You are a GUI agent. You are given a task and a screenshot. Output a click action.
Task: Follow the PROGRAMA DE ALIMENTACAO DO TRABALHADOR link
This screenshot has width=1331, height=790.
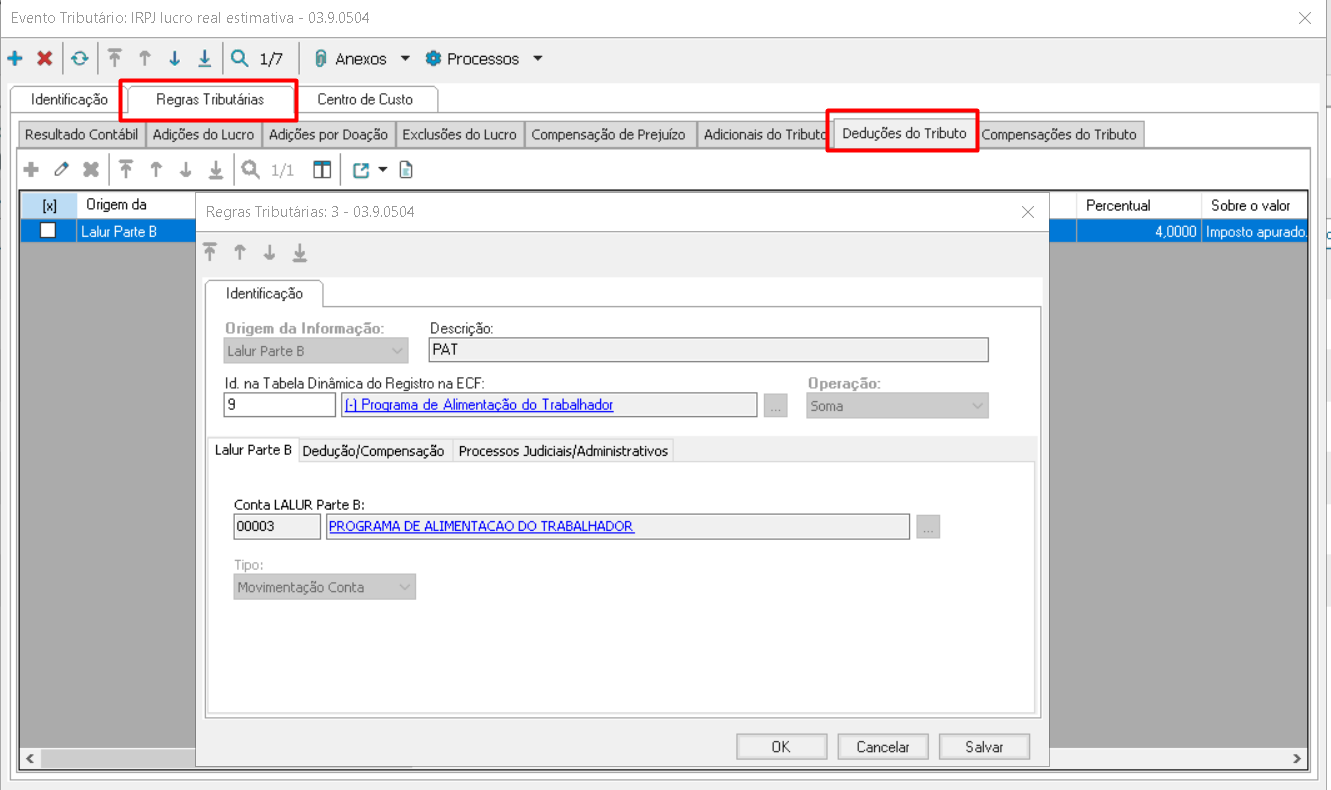pos(481,526)
